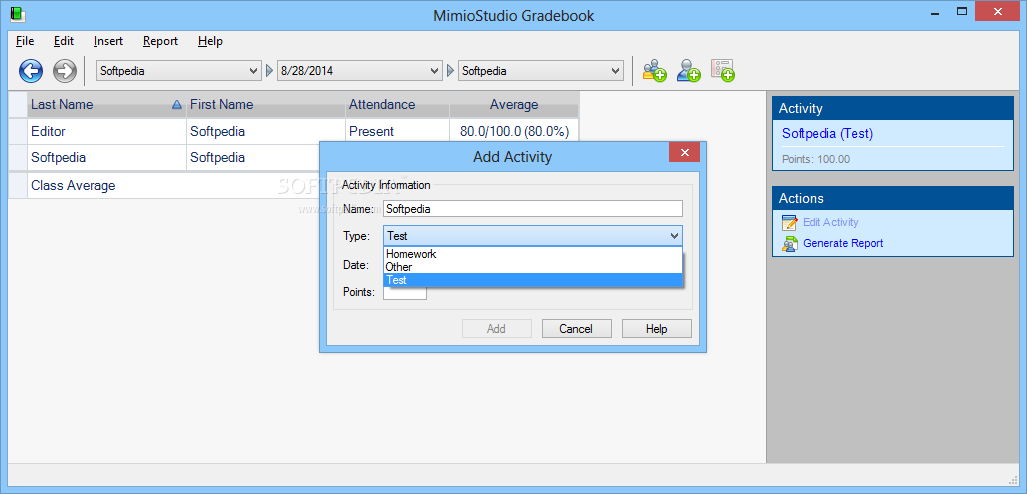Image resolution: width=1027 pixels, height=494 pixels.
Task: Open the Edit menu
Action: pos(64,41)
